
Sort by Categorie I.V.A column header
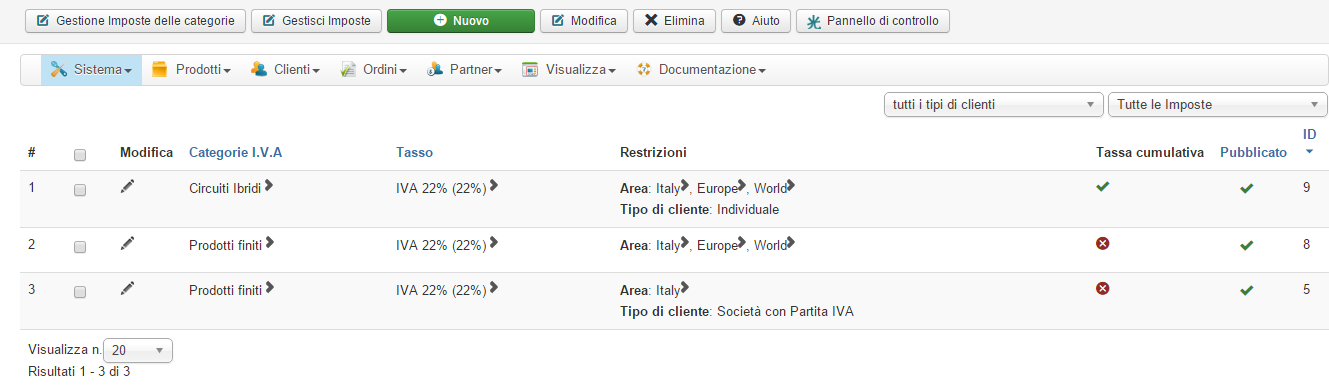236,152
